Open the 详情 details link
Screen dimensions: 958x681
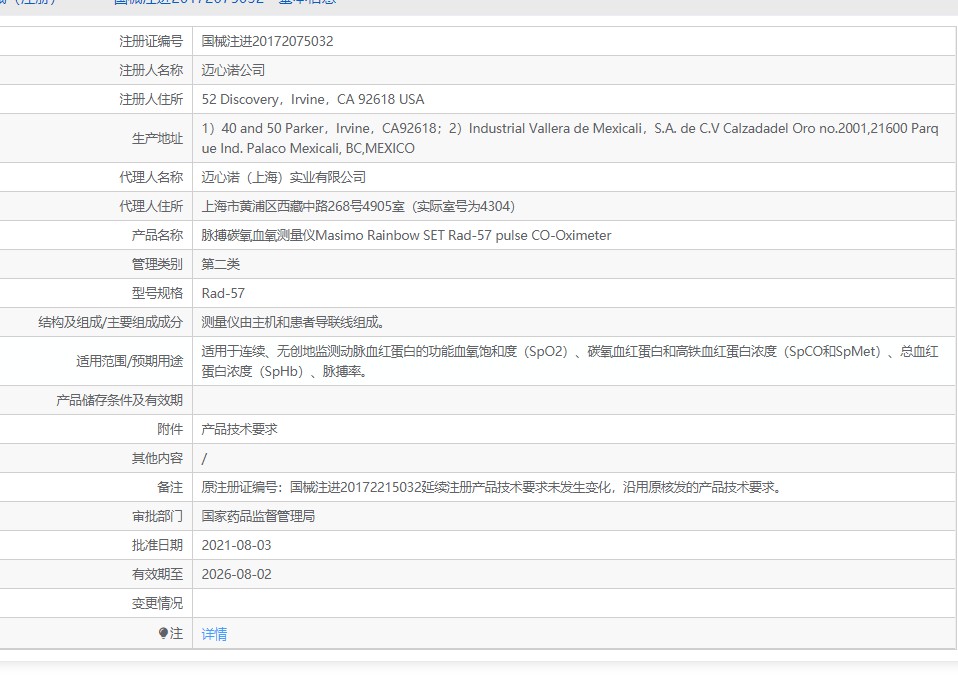pyautogui.click(x=214, y=634)
